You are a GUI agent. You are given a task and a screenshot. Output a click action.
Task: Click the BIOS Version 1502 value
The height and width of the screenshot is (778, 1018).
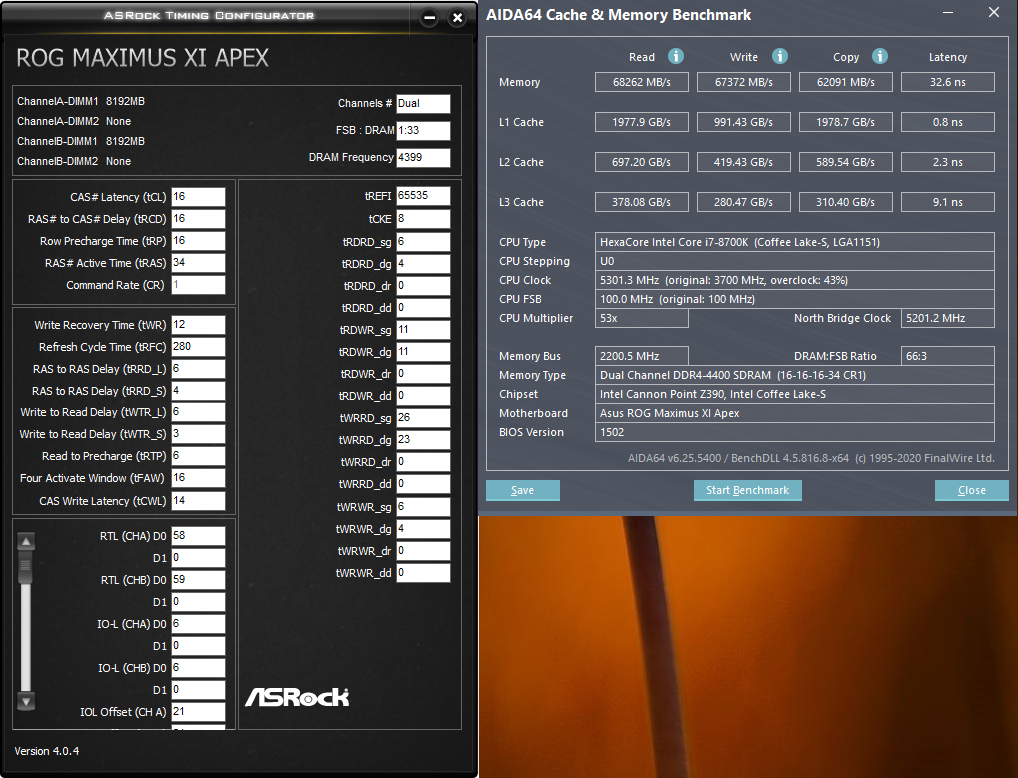[x=795, y=432]
